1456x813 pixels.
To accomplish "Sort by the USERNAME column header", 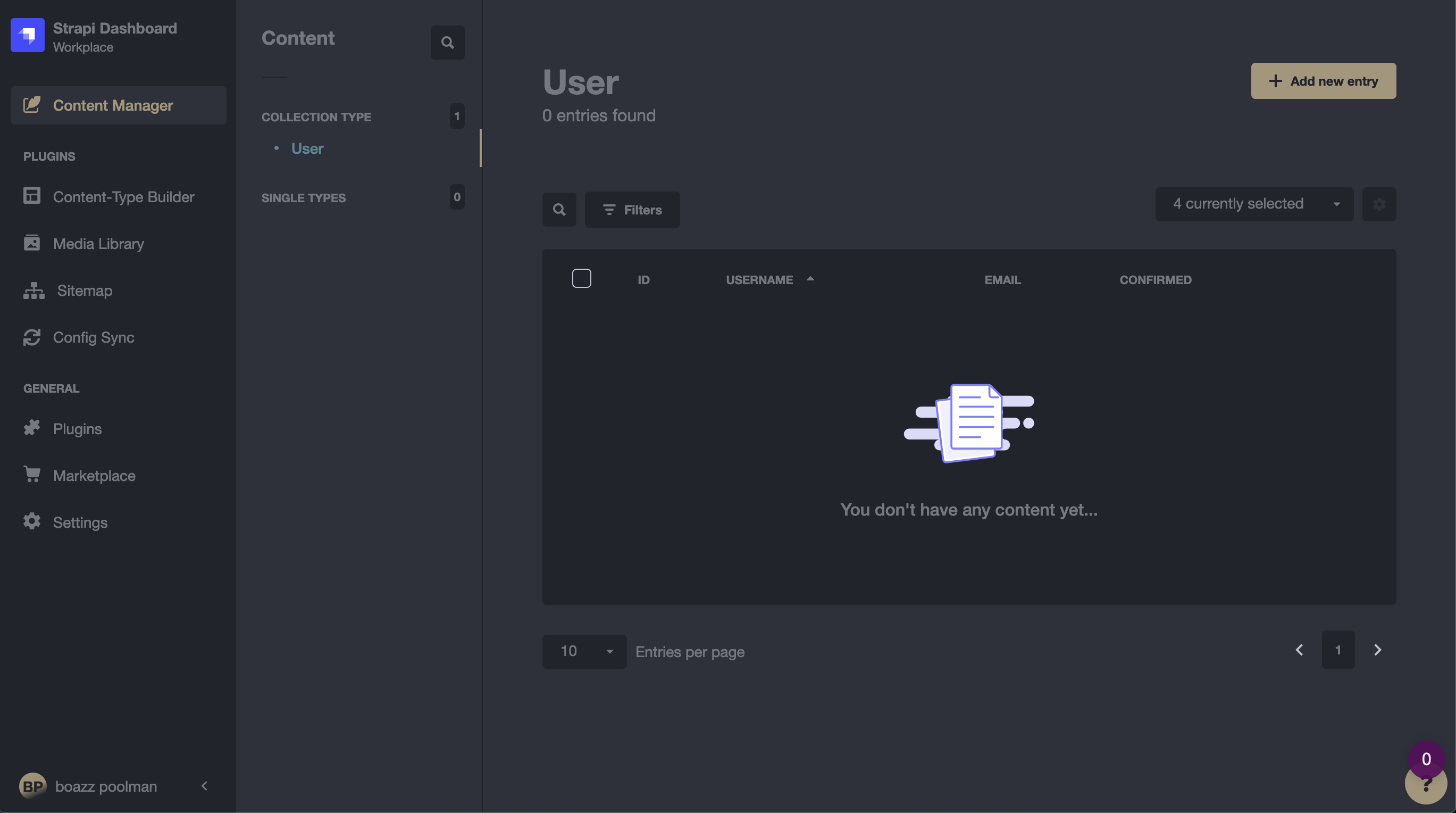I will [x=759, y=280].
